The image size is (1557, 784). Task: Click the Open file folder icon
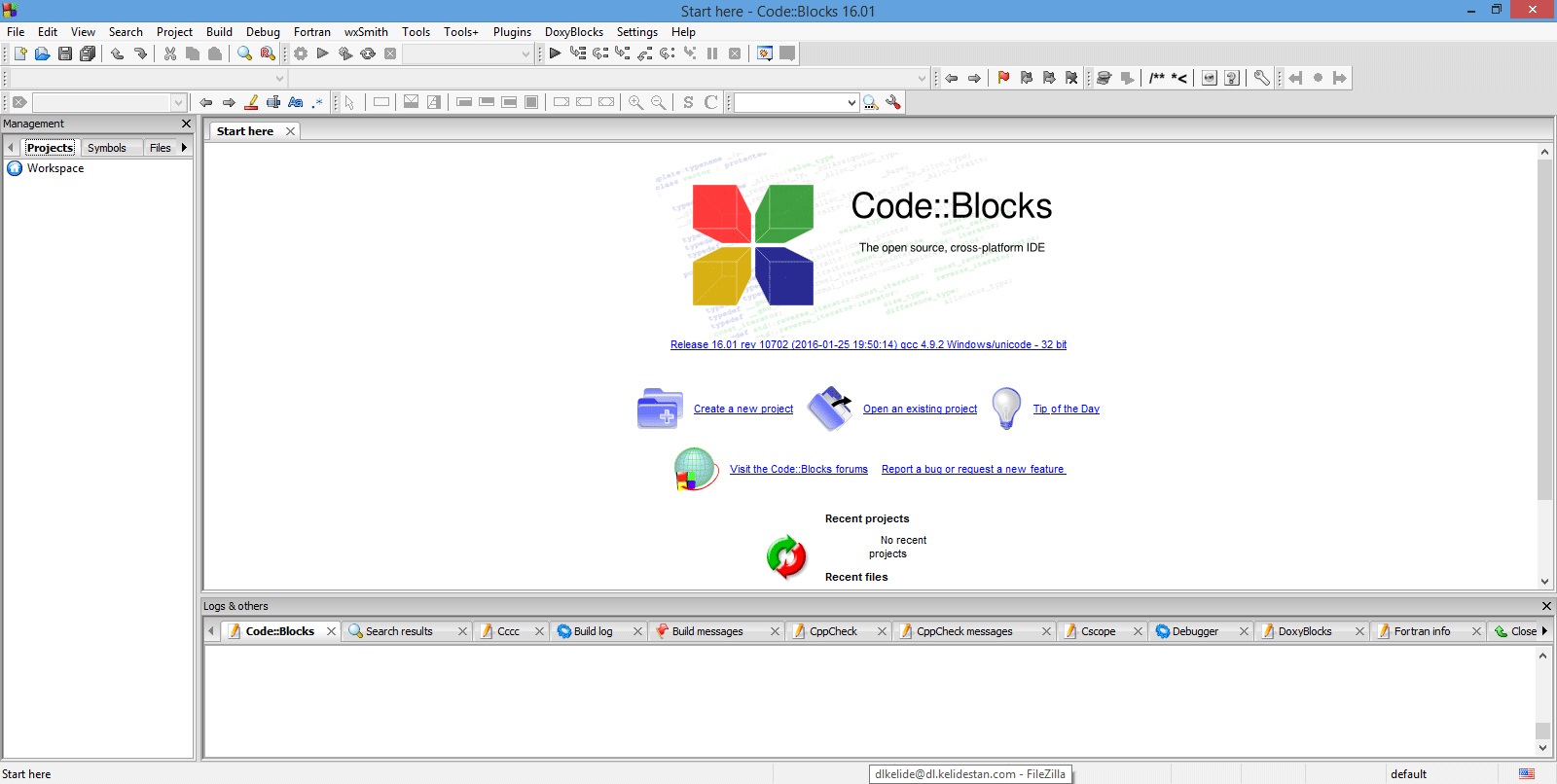point(42,53)
